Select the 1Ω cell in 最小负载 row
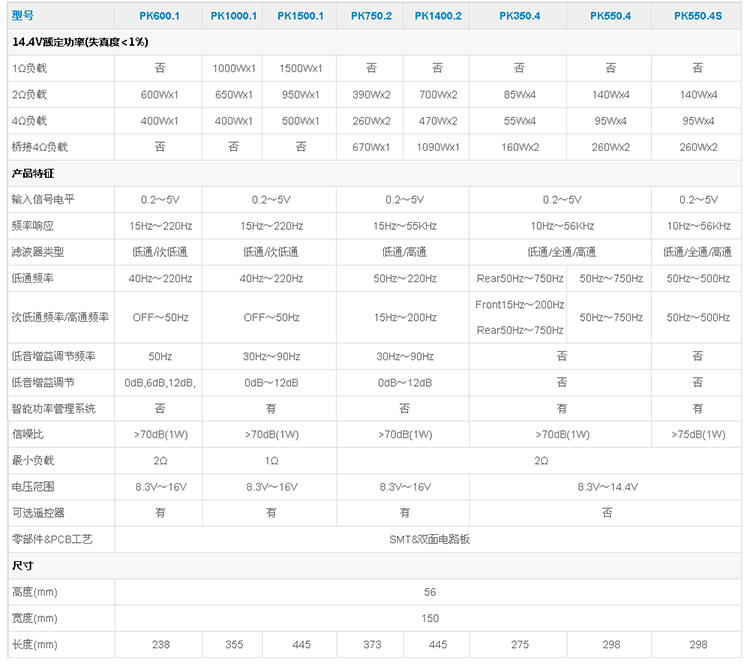This screenshot has width=750, height=667. tap(271, 461)
